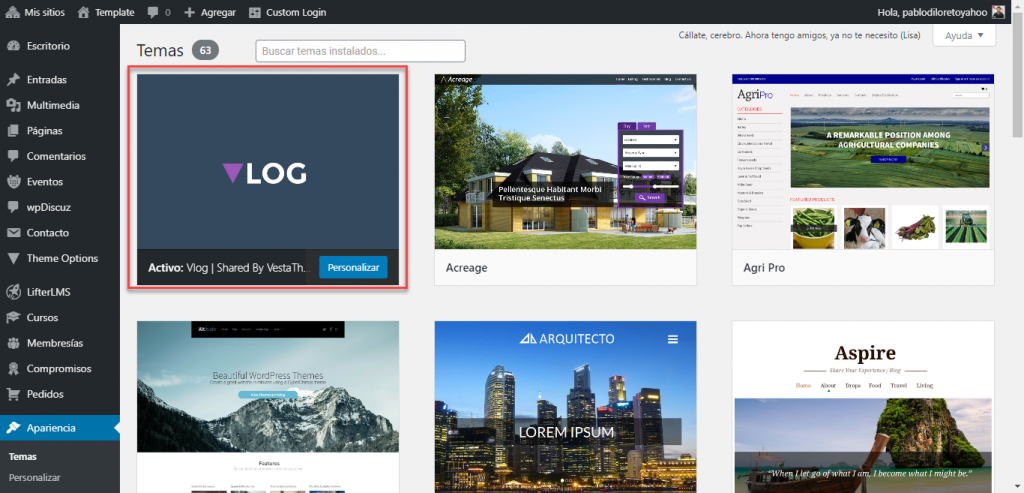Image resolution: width=1024 pixels, height=493 pixels.
Task: Click the Apariencia paintbrush icon
Action: (13, 428)
